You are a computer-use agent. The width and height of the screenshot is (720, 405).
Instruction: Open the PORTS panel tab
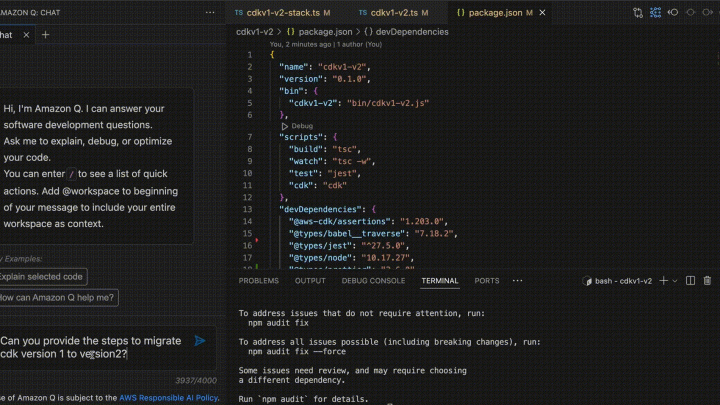pyautogui.click(x=487, y=281)
